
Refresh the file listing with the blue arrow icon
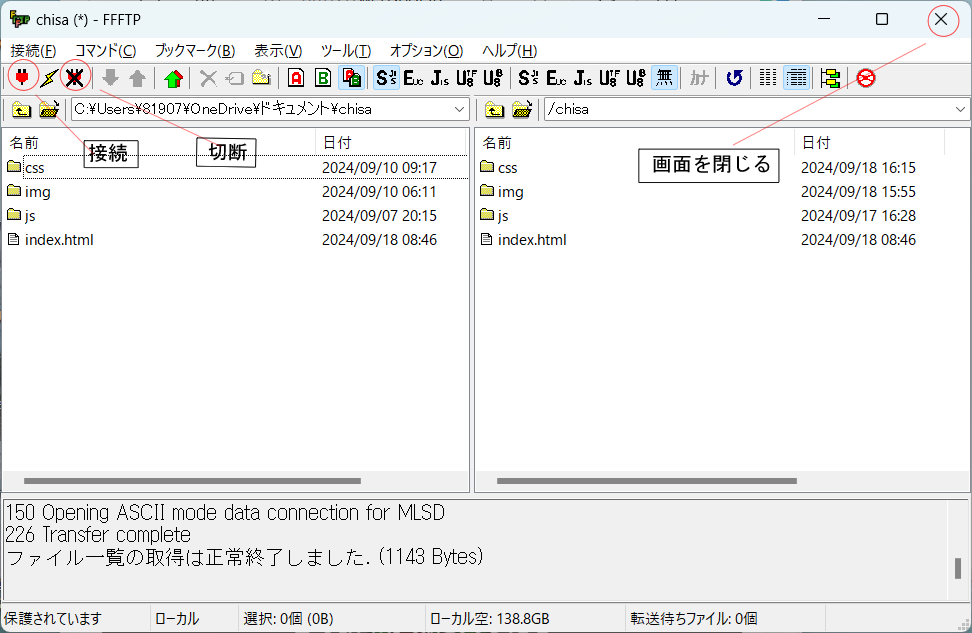734,77
